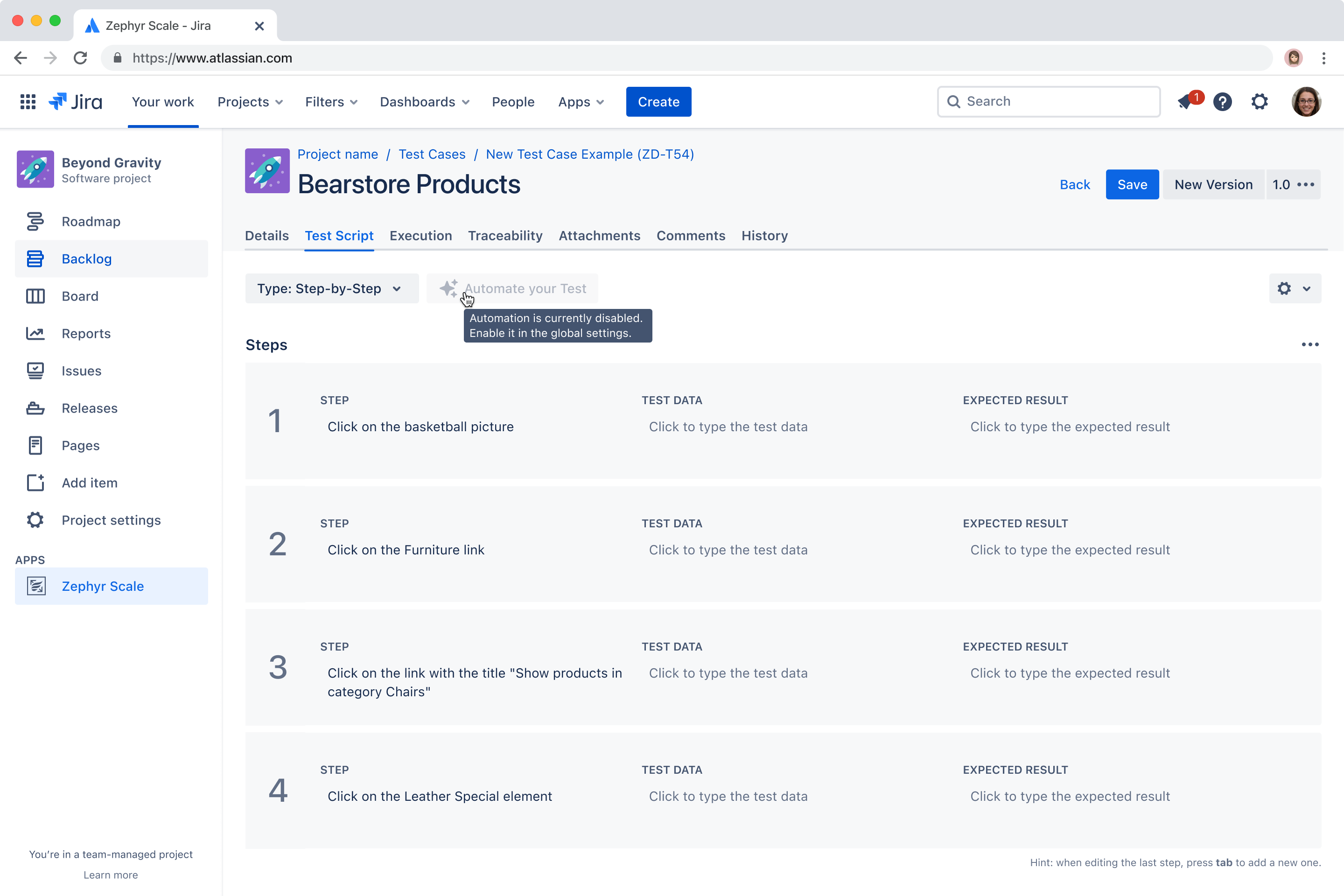Open People in top navigation
This screenshot has width=1344, height=896.
pos(513,102)
